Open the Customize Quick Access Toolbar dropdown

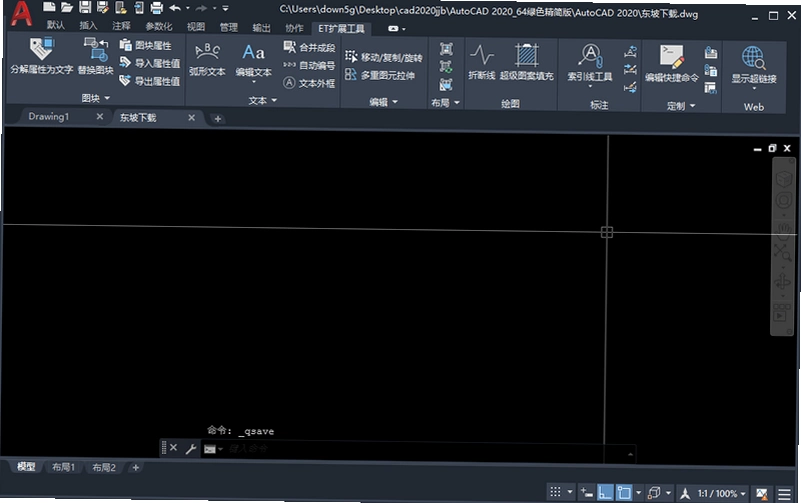click(225, 9)
